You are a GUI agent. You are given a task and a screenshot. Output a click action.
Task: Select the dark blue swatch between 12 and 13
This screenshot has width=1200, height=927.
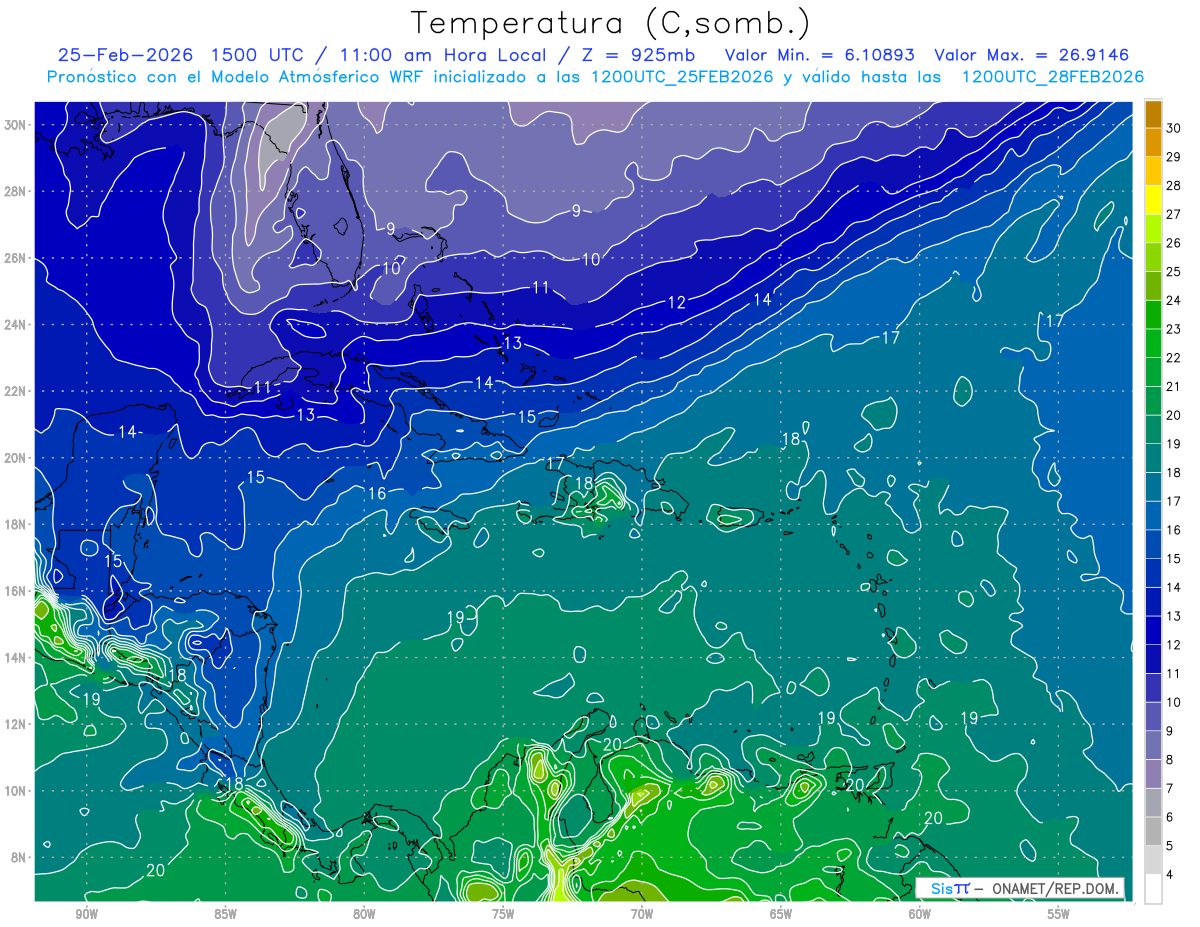coord(1153,630)
